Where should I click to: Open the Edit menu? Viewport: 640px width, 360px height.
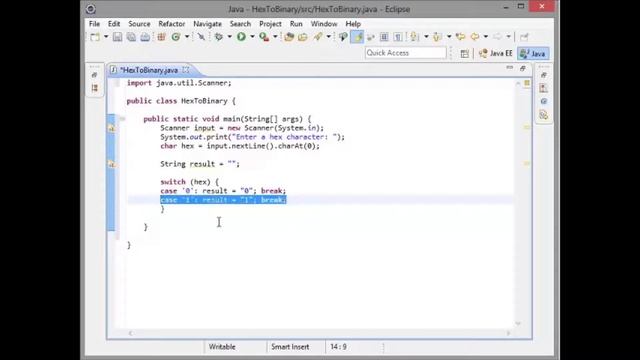pyautogui.click(x=114, y=24)
